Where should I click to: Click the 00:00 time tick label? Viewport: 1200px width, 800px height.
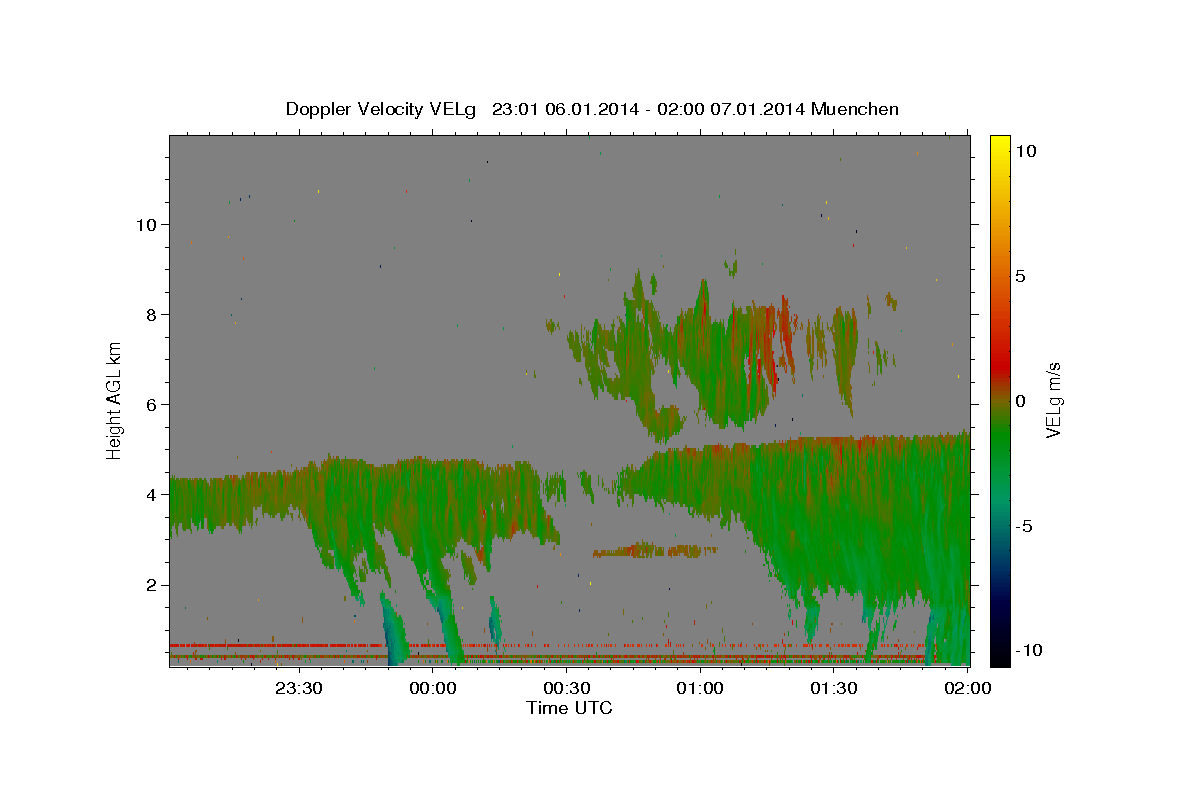pos(433,689)
